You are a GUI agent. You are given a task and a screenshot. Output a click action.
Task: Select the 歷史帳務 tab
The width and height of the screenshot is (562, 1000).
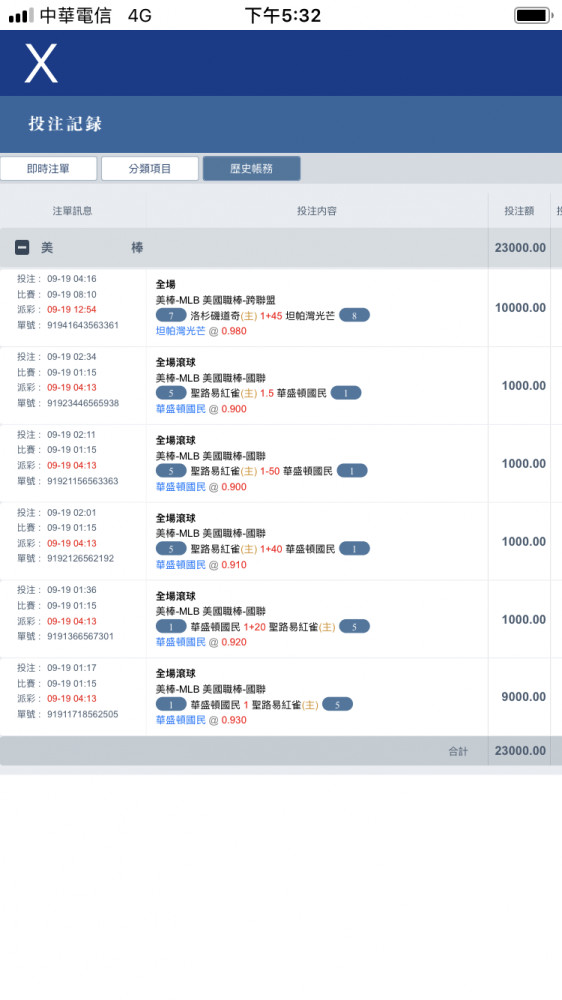(x=251, y=168)
